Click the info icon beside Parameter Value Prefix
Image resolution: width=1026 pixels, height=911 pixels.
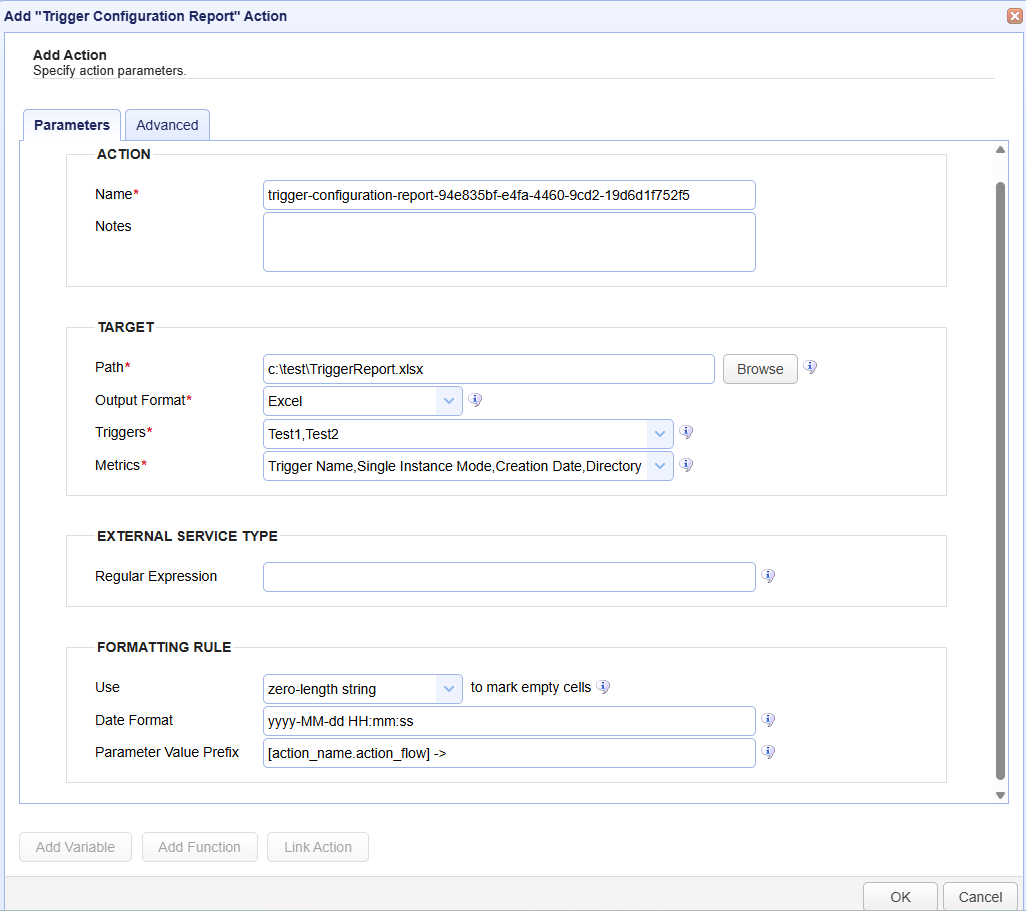[768, 752]
